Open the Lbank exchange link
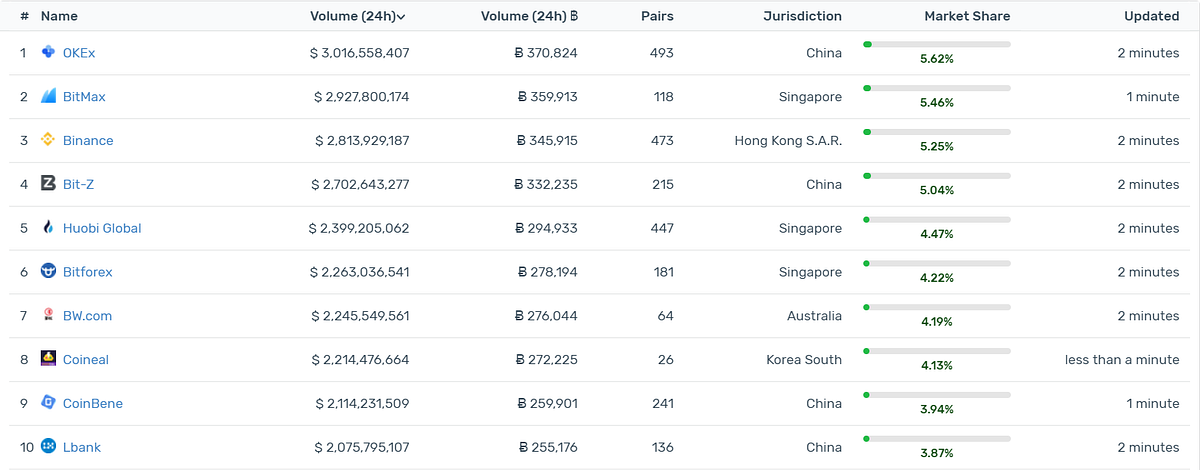 (x=82, y=448)
